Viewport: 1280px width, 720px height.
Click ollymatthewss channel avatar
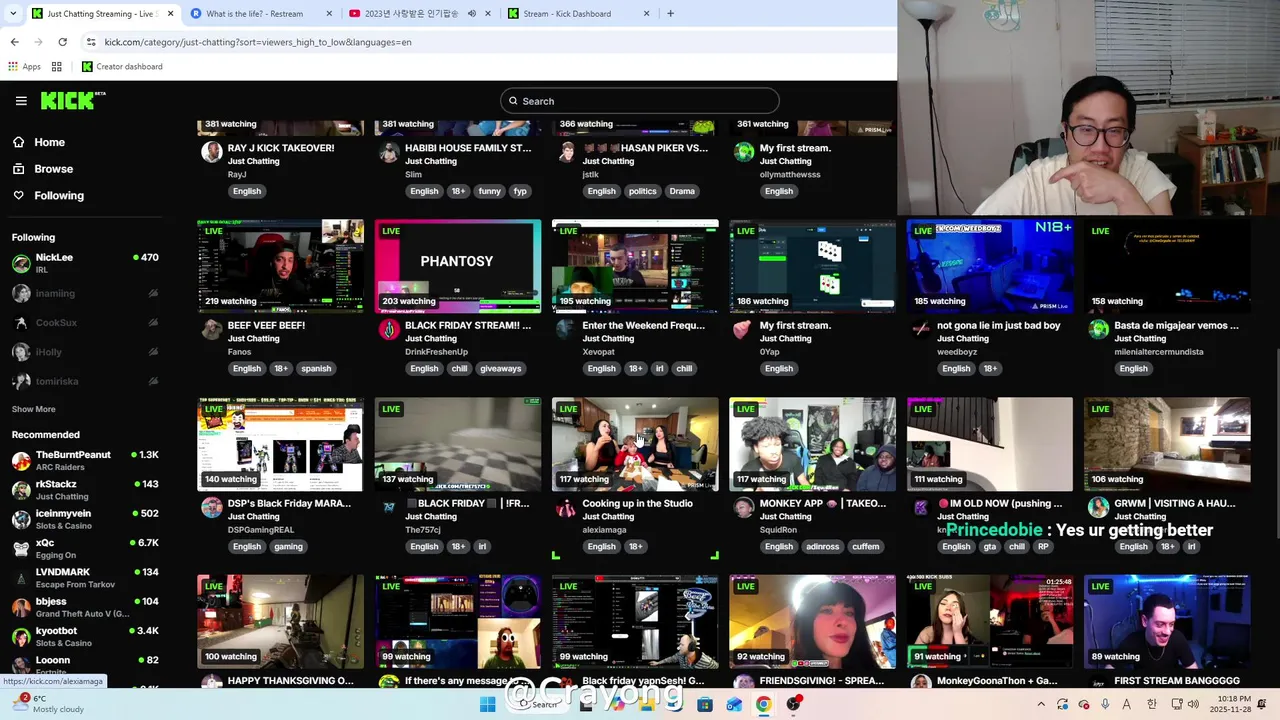click(x=743, y=152)
